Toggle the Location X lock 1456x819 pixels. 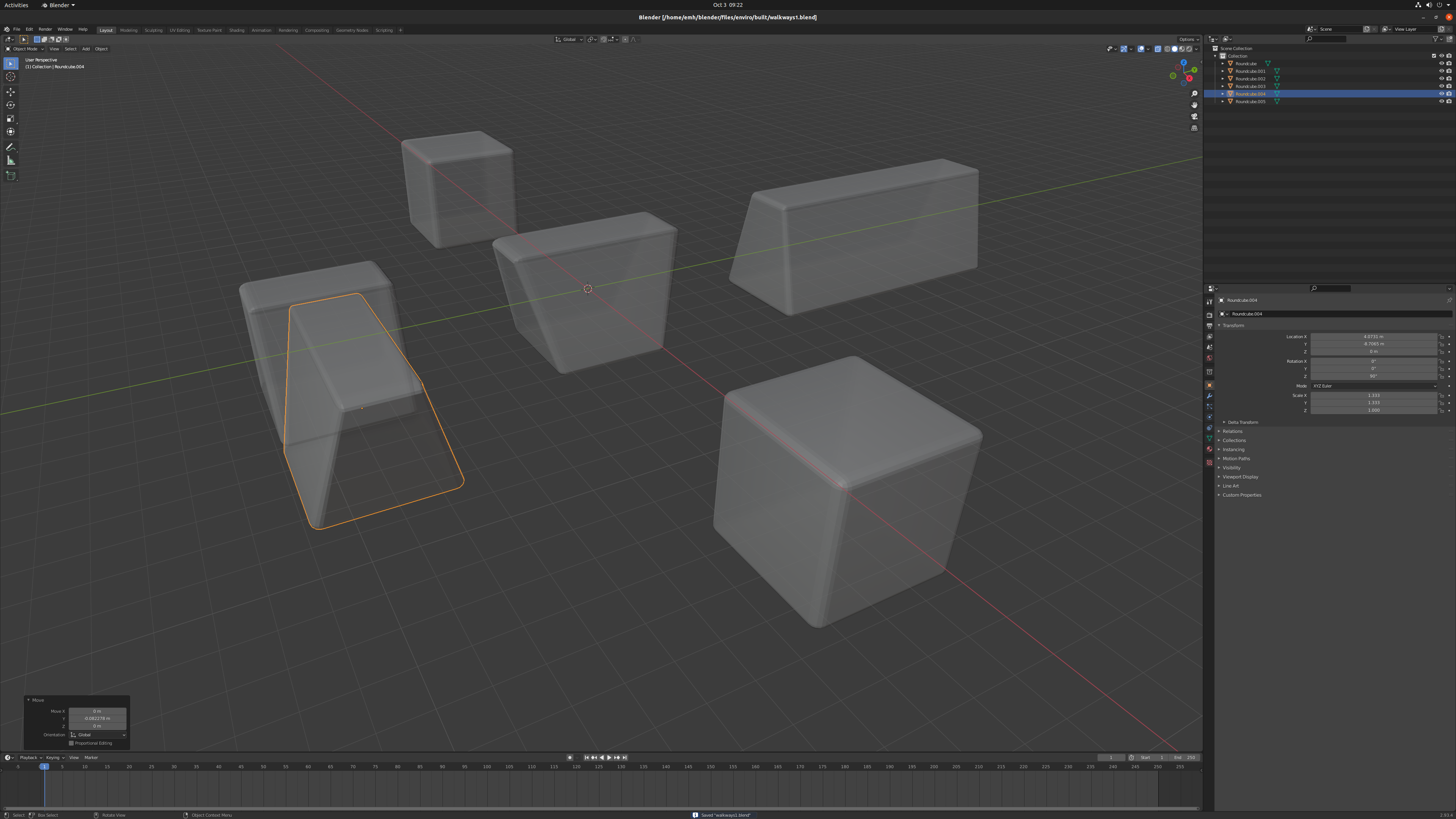[1441, 337]
